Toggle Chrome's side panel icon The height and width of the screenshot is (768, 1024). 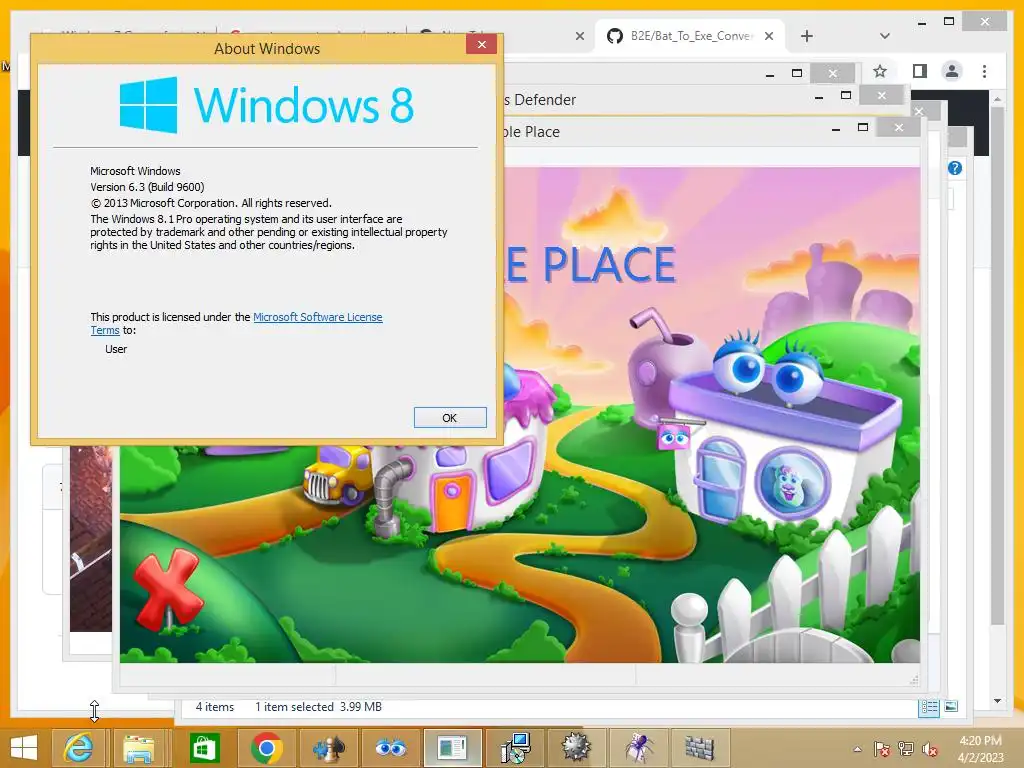(x=920, y=71)
